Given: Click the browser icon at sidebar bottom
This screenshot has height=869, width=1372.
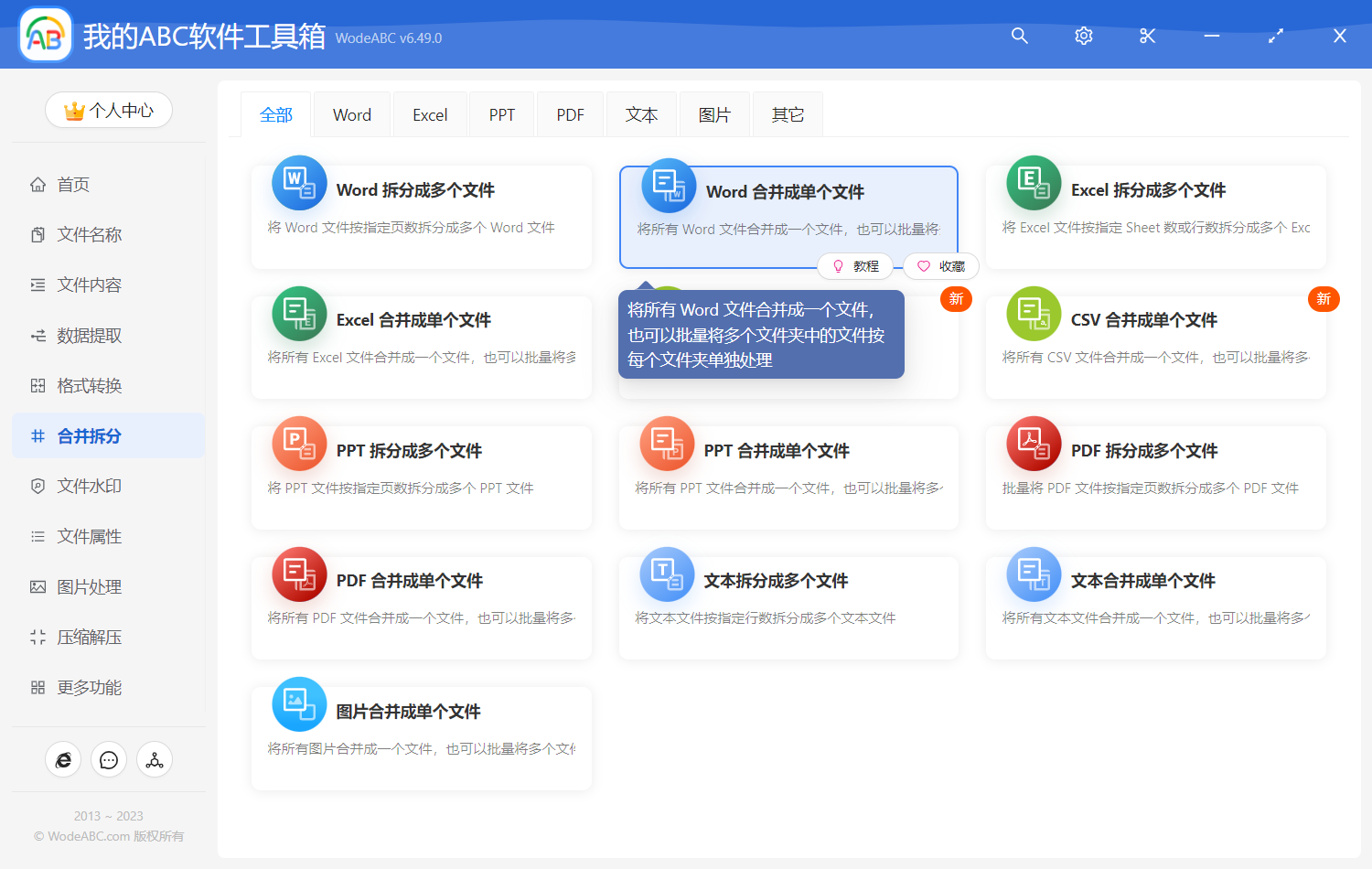Looking at the screenshot, I should [x=63, y=760].
